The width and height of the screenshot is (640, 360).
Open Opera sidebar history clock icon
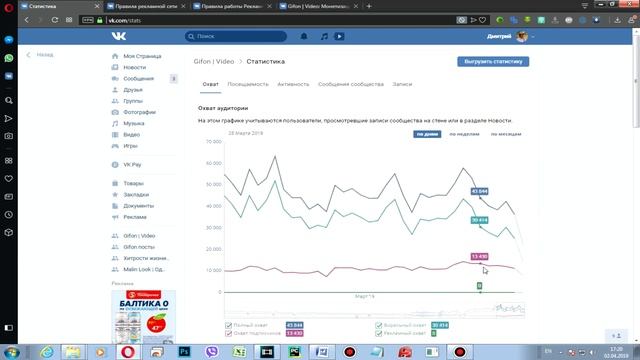click(x=9, y=214)
